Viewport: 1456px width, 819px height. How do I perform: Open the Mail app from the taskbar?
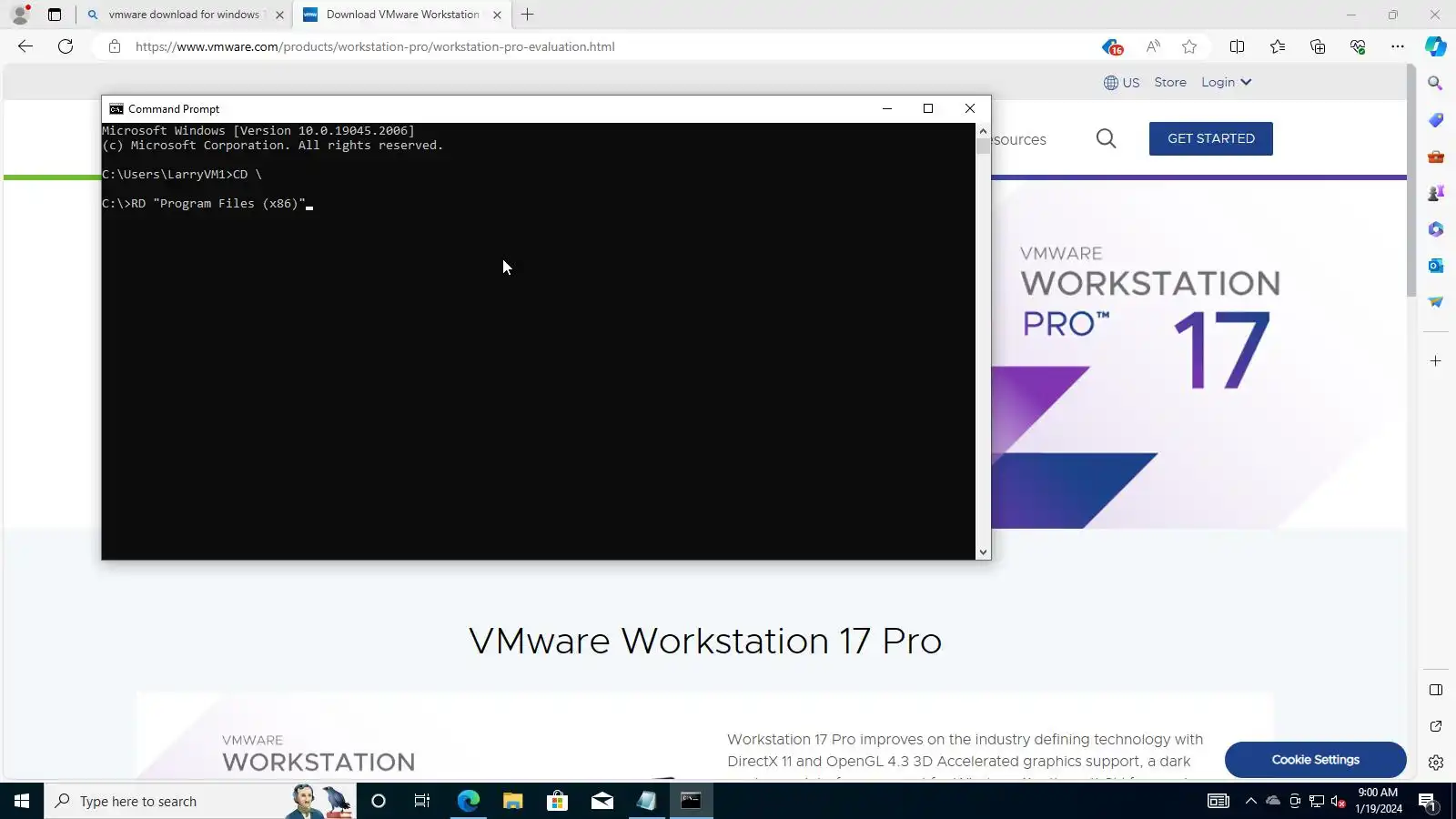(x=602, y=801)
